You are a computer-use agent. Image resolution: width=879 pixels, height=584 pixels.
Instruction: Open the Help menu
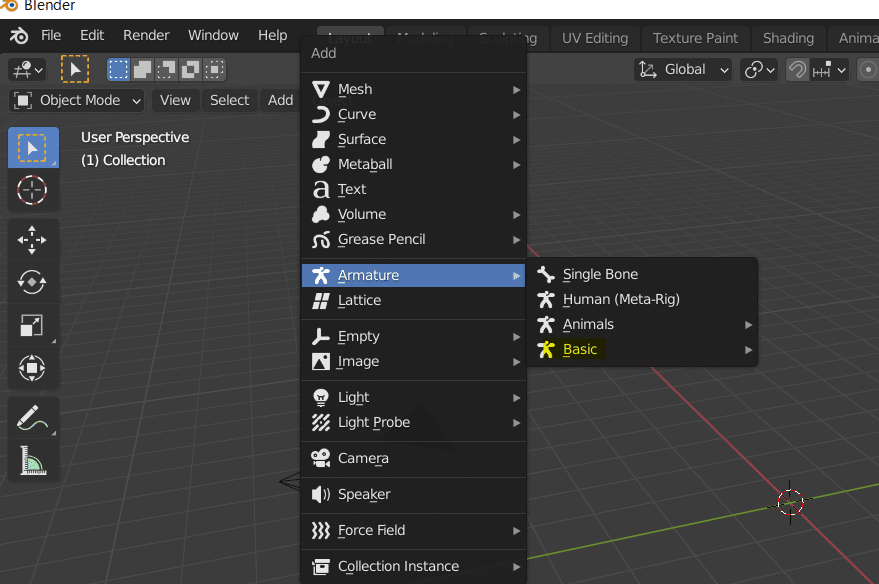point(272,35)
